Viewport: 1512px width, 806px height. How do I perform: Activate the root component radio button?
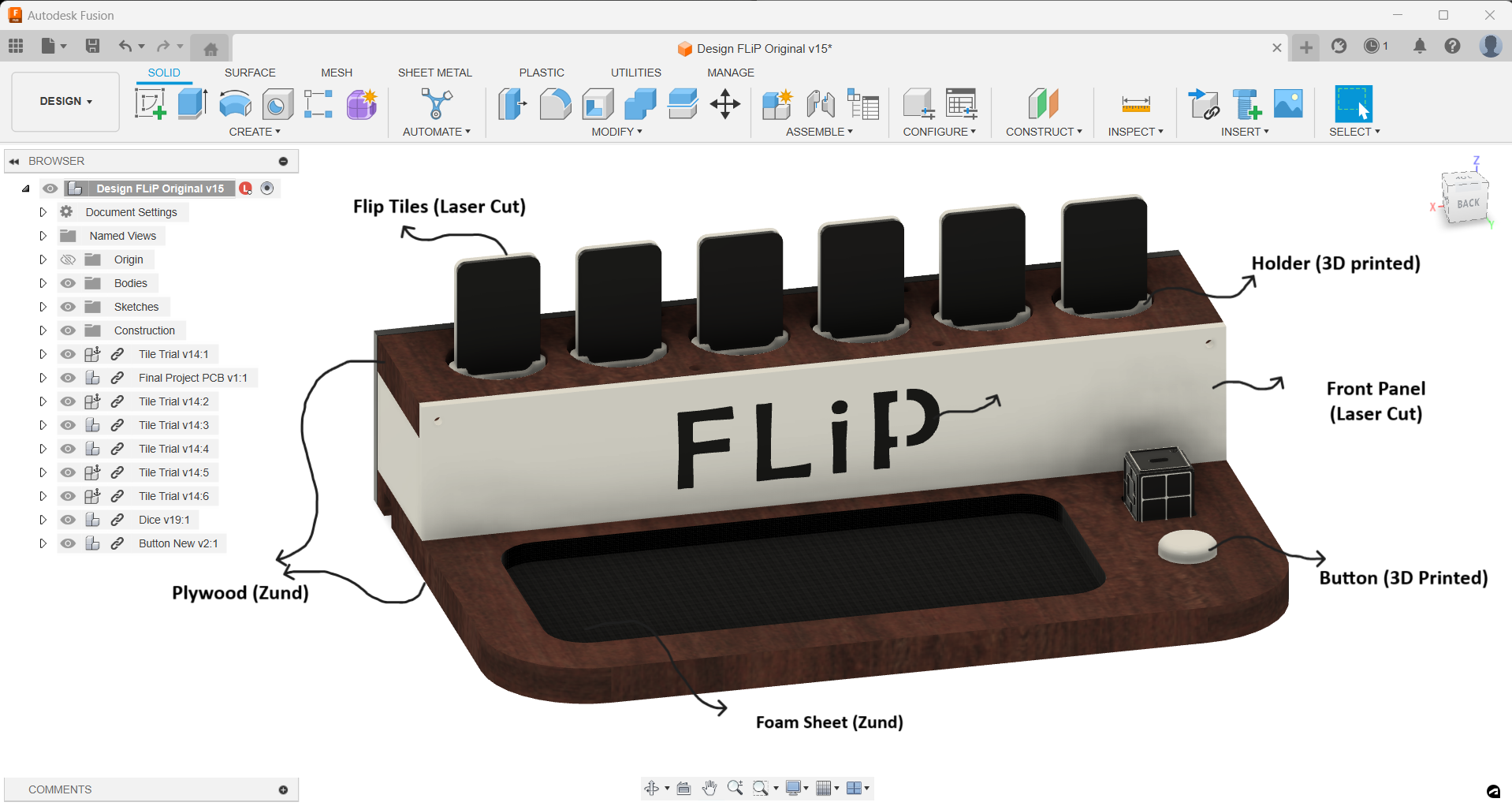tap(267, 188)
